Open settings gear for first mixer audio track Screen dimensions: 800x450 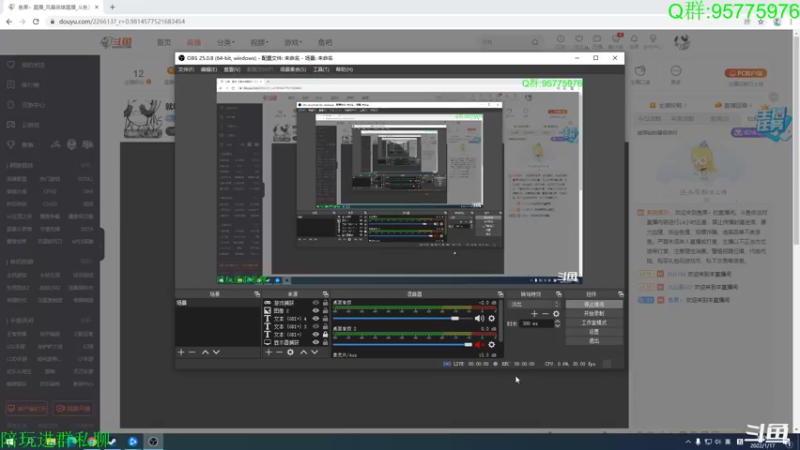[x=491, y=318]
